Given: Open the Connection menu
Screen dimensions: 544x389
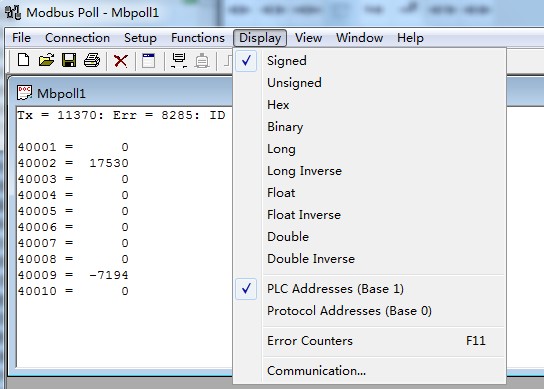Looking at the screenshot, I should (77, 37).
